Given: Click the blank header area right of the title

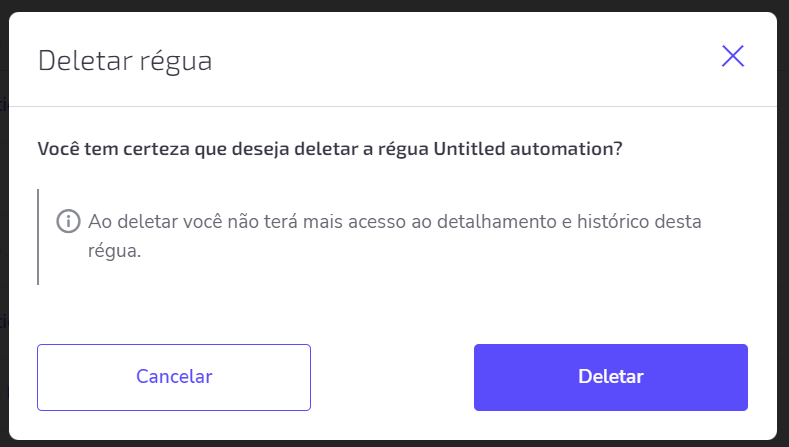Looking at the screenshot, I should pos(463,59).
